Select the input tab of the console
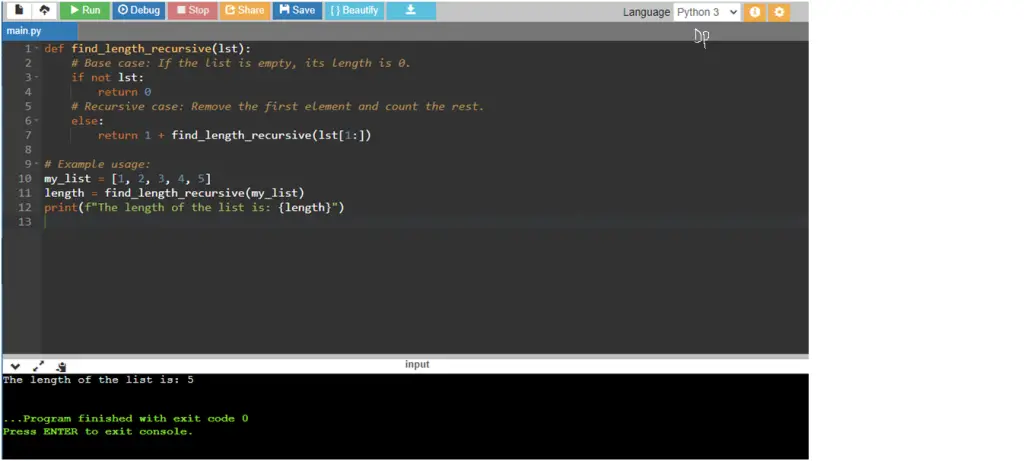 click(x=417, y=364)
